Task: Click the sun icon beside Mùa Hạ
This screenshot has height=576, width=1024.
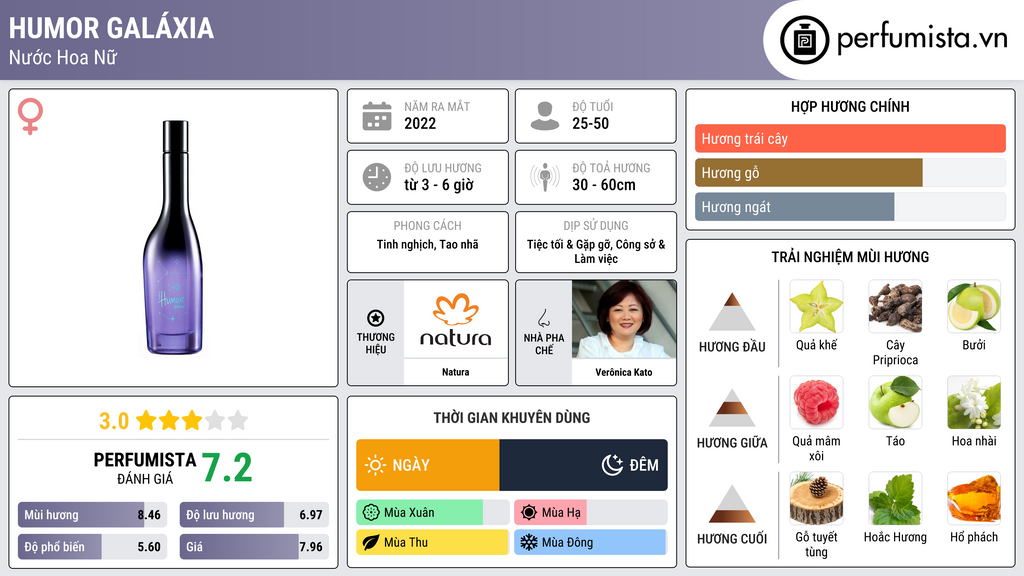Action: [529, 513]
